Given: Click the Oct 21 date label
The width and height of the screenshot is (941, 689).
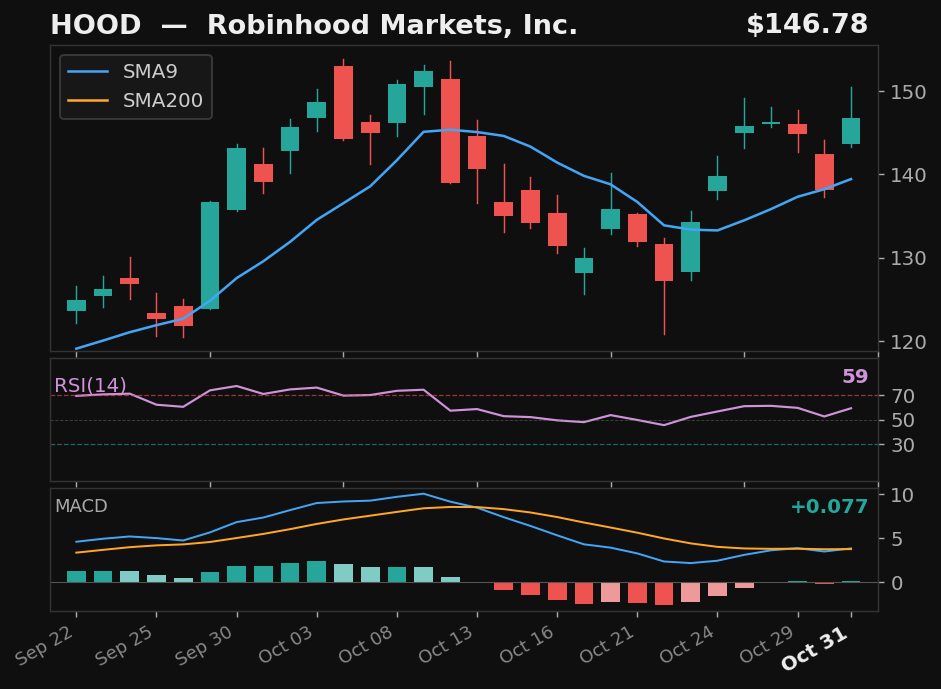Looking at the screenshot, I should pyautogui.click(x=607, y=645).
